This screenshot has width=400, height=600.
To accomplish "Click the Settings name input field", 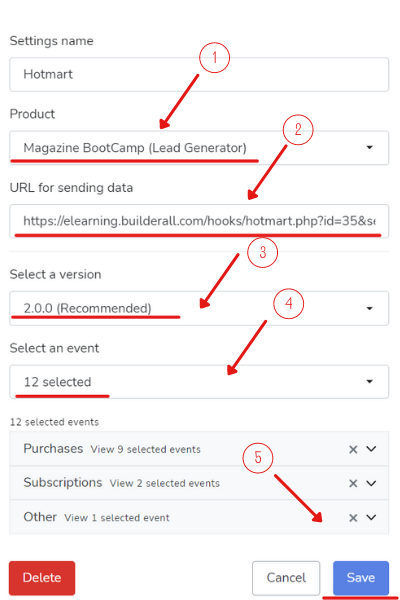I will pyautogui.click(x=199, y=74).
